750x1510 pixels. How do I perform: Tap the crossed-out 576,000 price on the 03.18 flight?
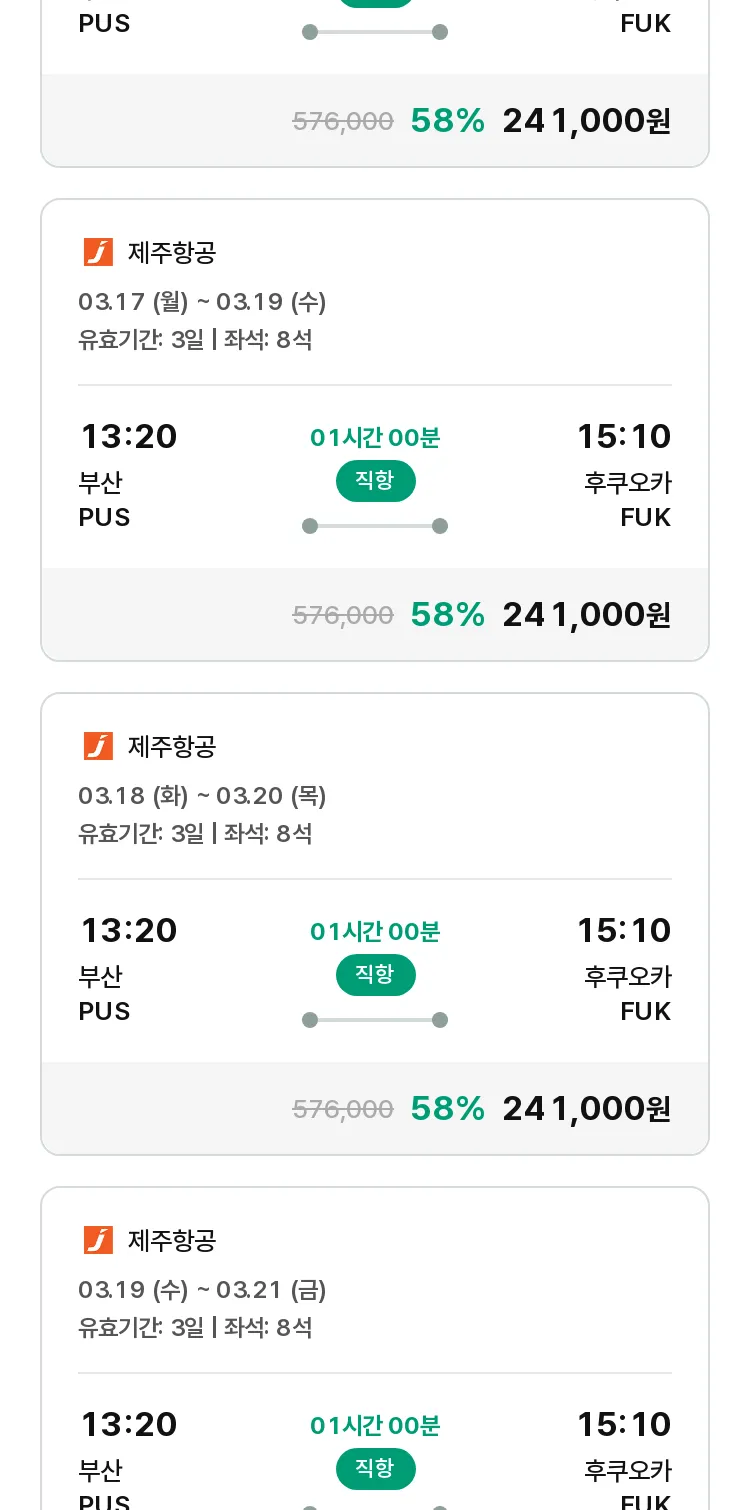343,1109
